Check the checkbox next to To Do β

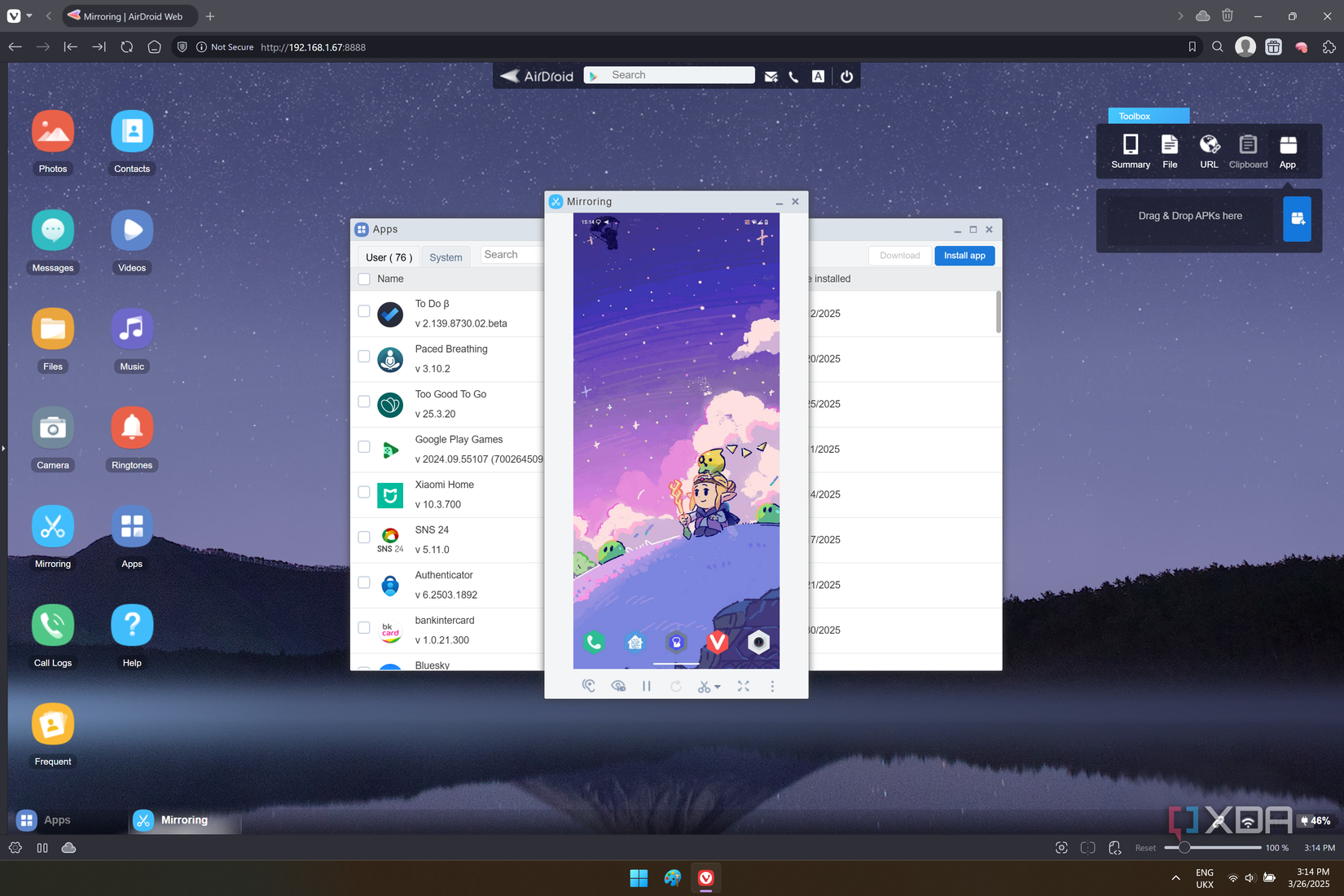[363, 312]
